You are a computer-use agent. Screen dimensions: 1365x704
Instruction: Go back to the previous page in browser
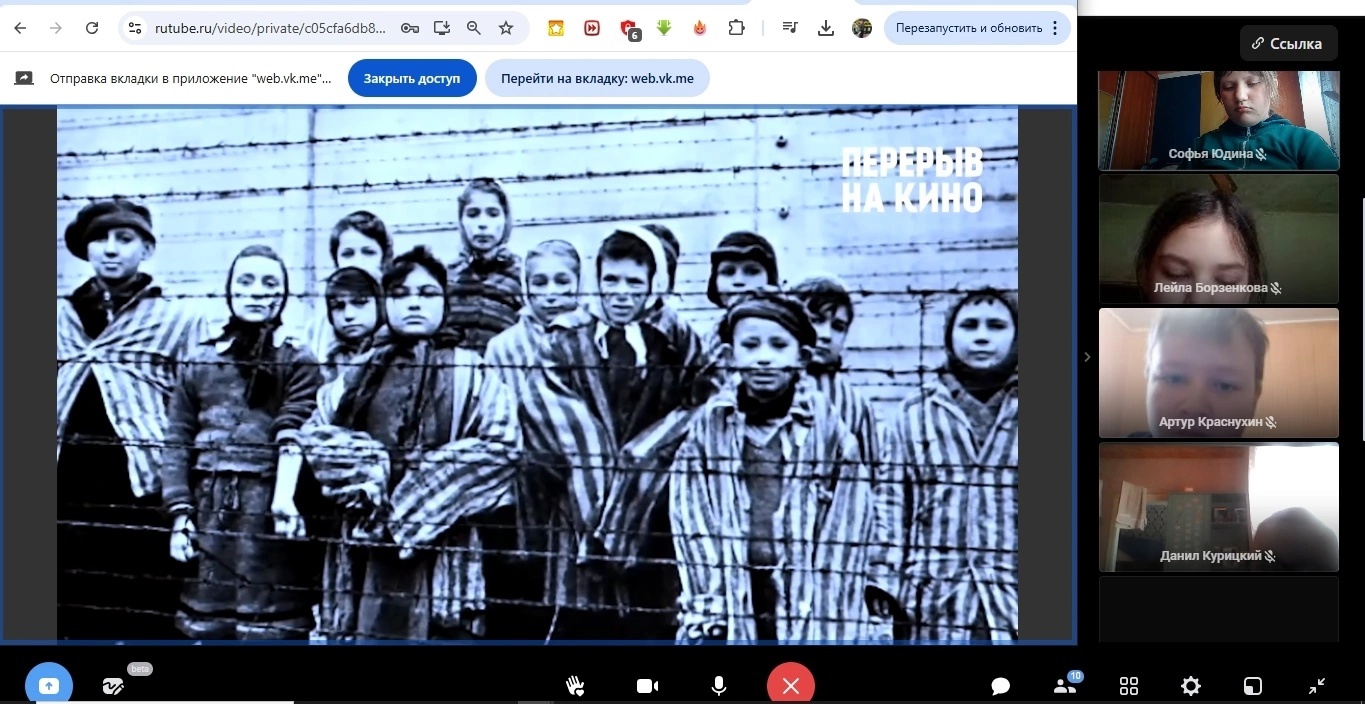21,28
